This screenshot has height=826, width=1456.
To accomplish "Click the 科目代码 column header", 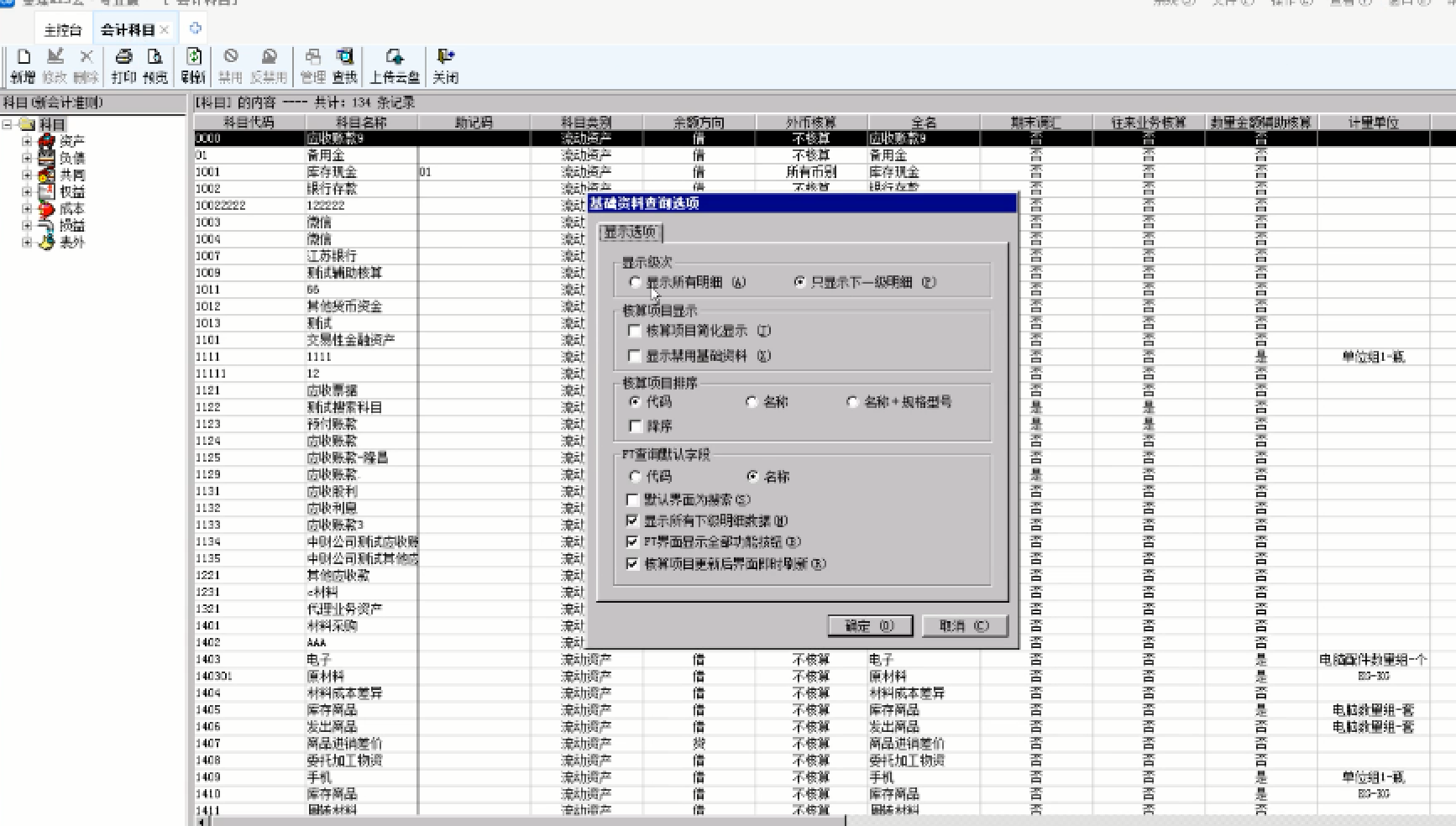I will click(249, 123).
